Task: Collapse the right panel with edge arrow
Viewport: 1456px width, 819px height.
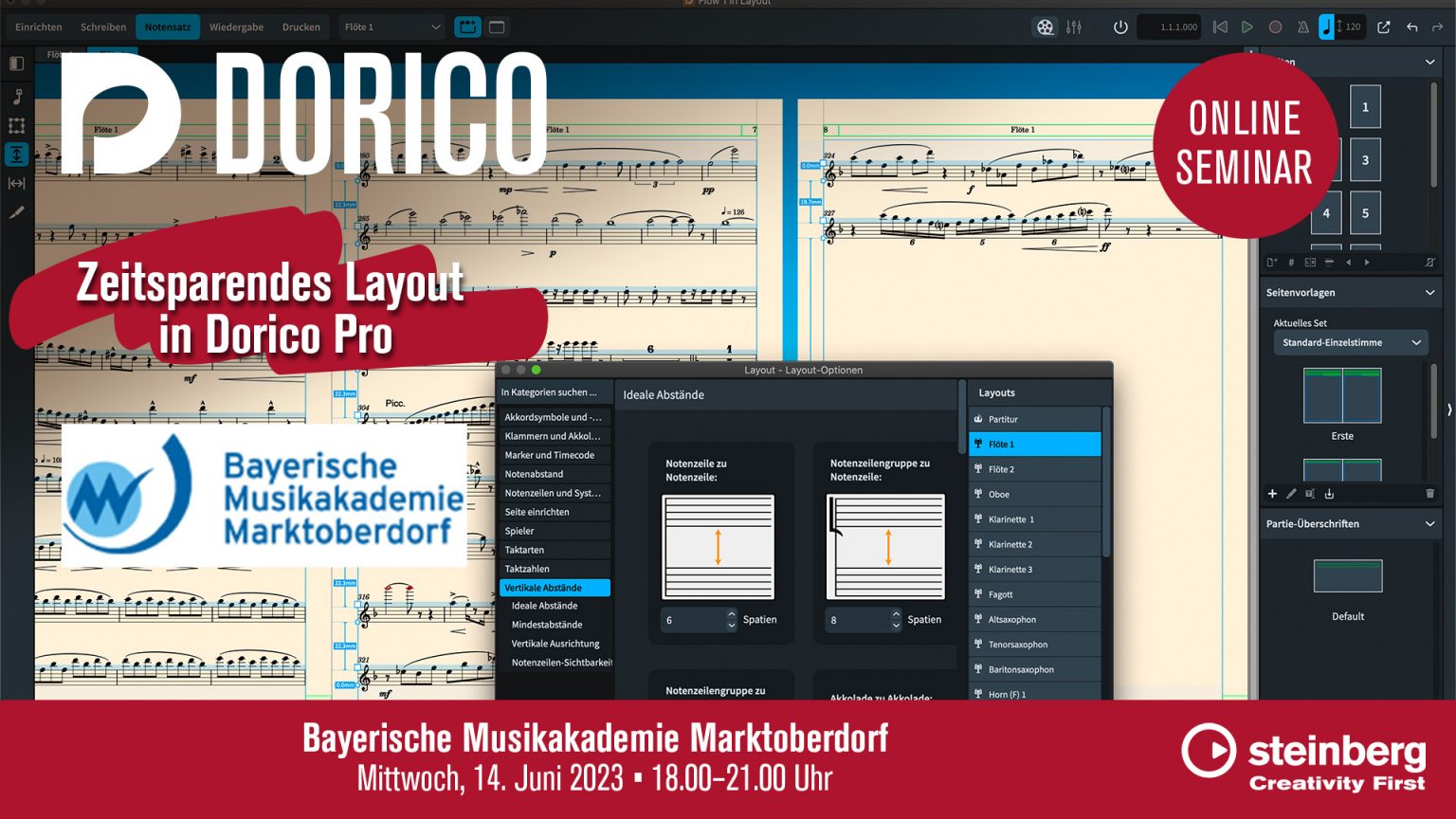Action: [x=1448, y=409]
